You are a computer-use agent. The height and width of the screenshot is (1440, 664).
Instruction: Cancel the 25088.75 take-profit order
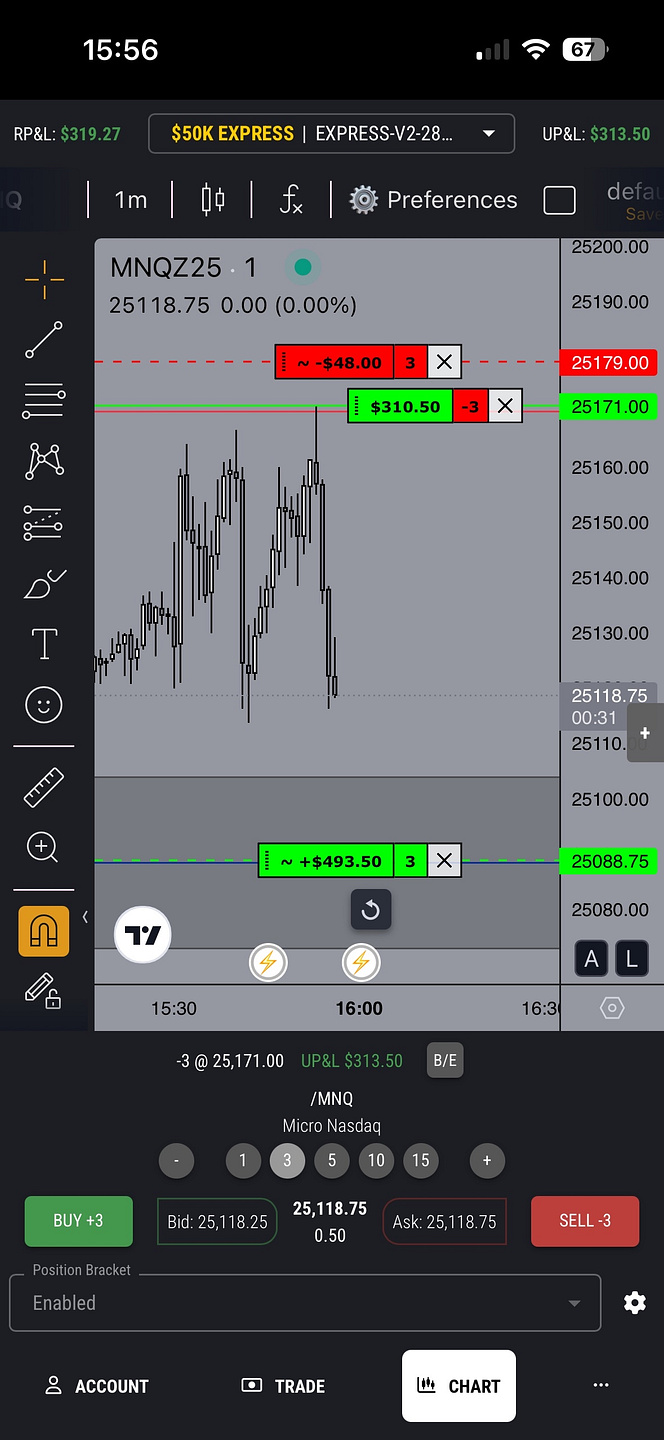point(444,861)
